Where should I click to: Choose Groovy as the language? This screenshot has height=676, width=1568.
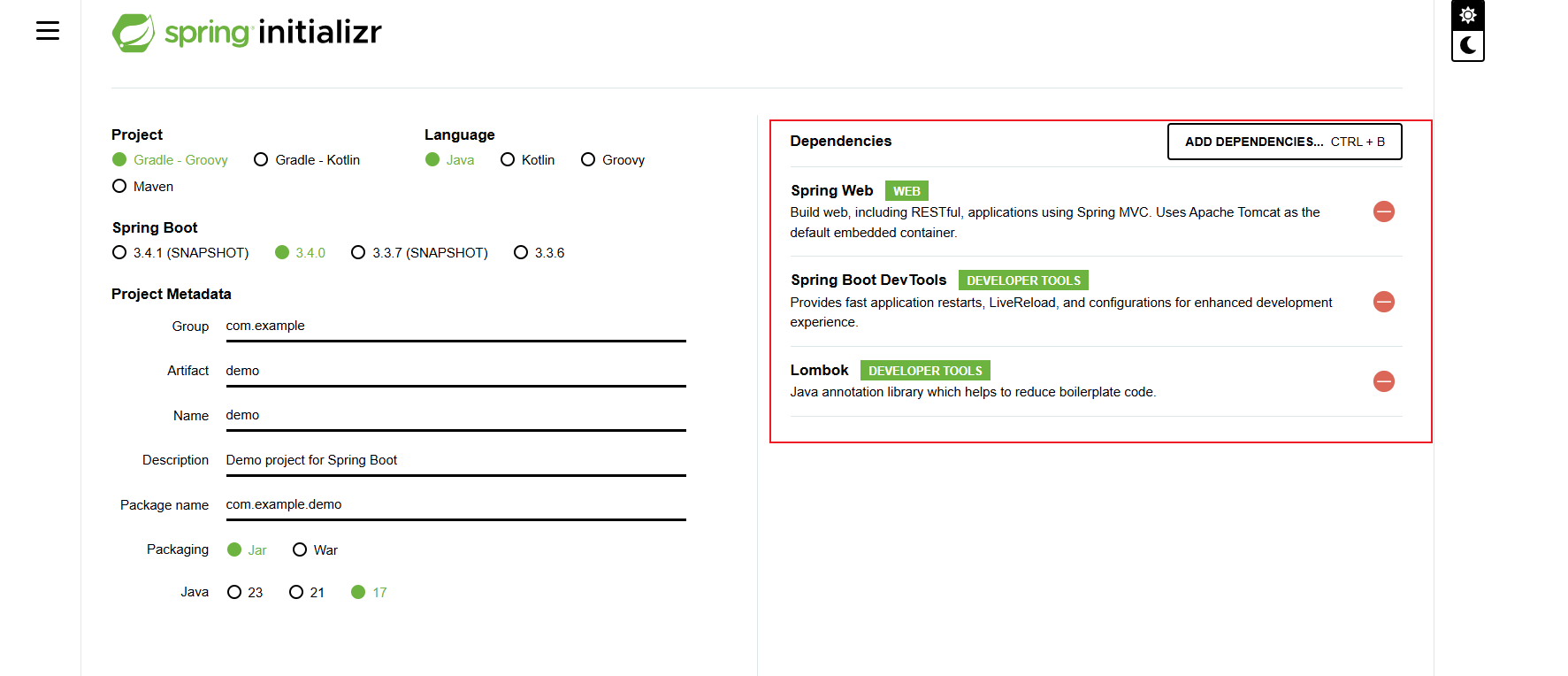613,160
